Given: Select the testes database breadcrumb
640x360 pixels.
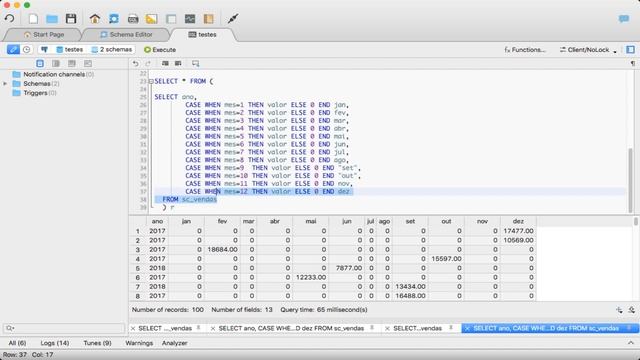Looking at the screenshot, I should point(70,49).
